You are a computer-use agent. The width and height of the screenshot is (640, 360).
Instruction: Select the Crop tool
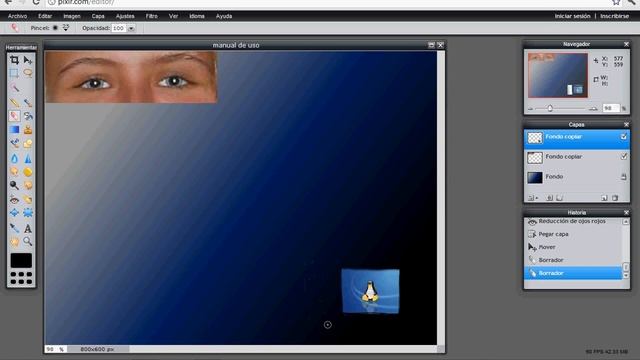[14, 60]
